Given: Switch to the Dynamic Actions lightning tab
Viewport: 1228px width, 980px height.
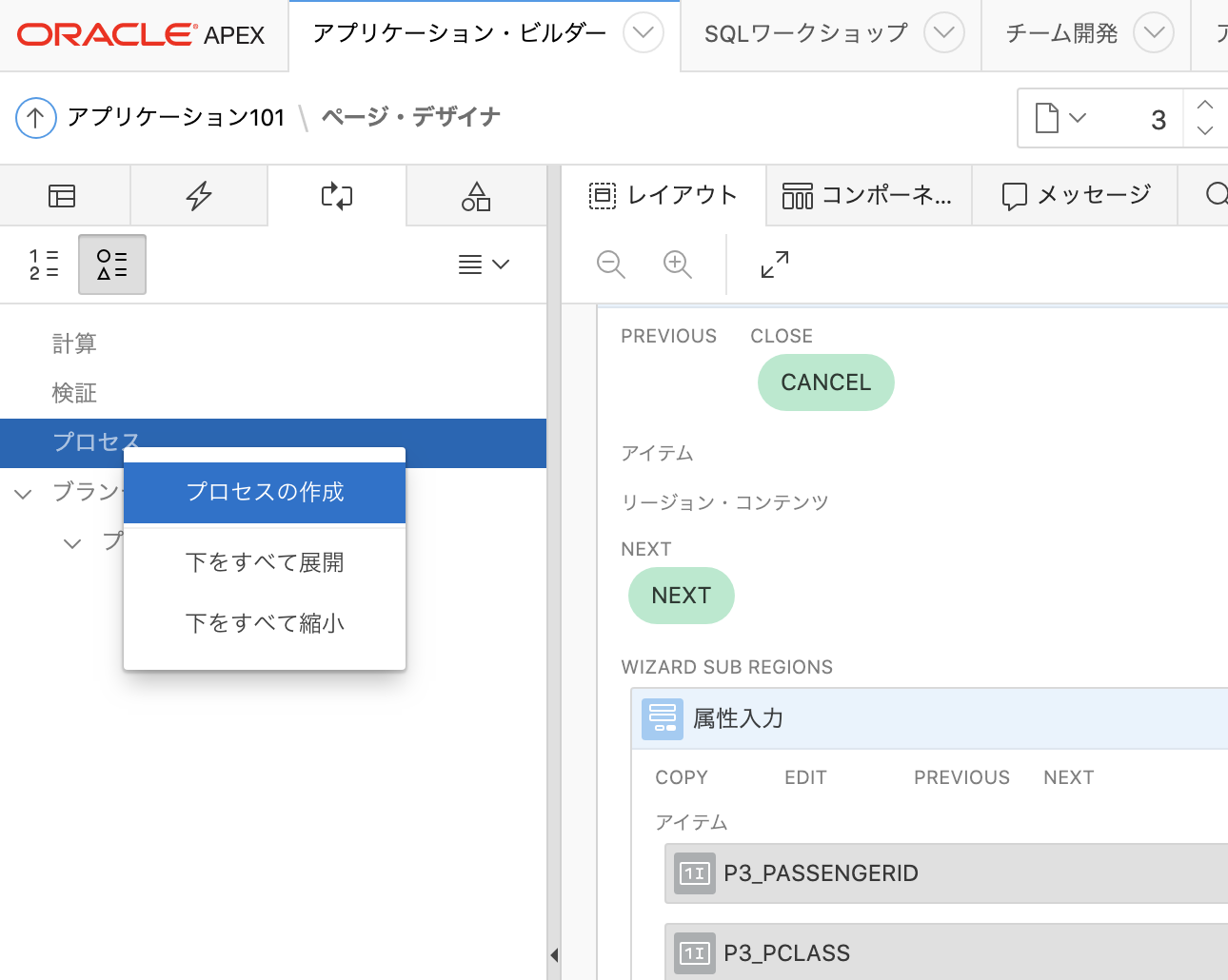Looking at the screenshot, I should 199,196.
